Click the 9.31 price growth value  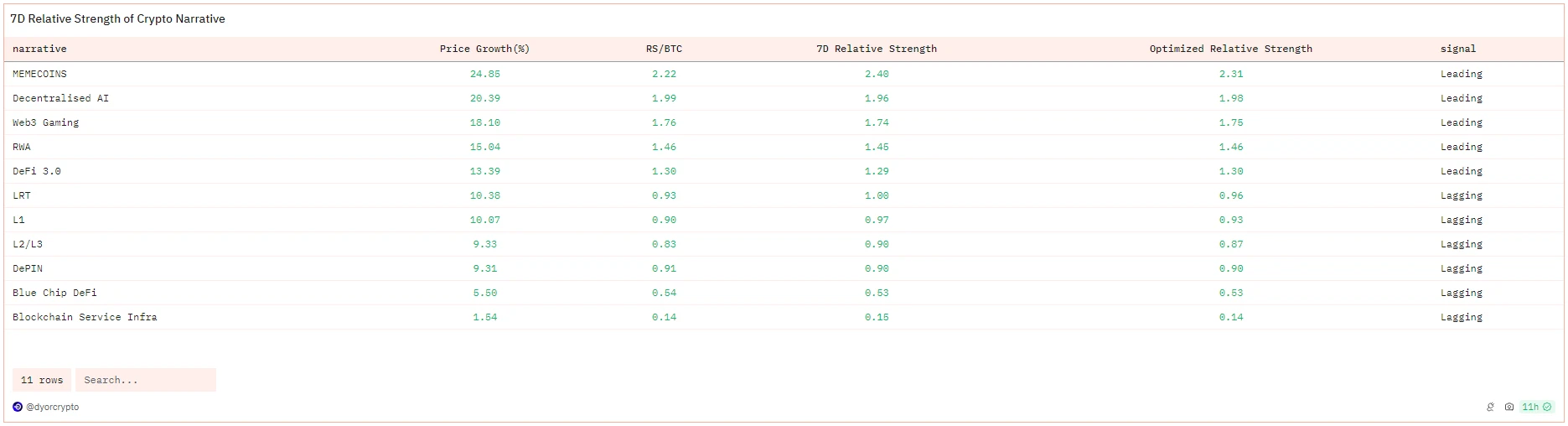click(484, 268)
